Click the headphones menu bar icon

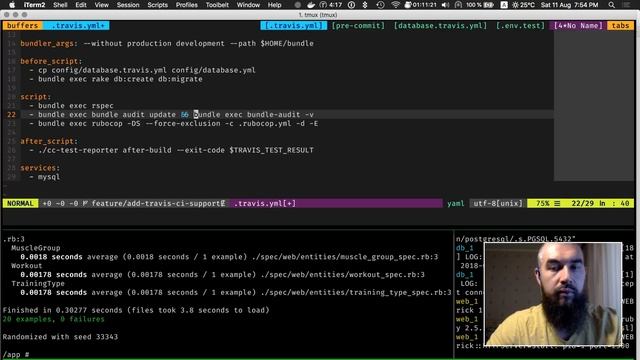pos(458,5)
